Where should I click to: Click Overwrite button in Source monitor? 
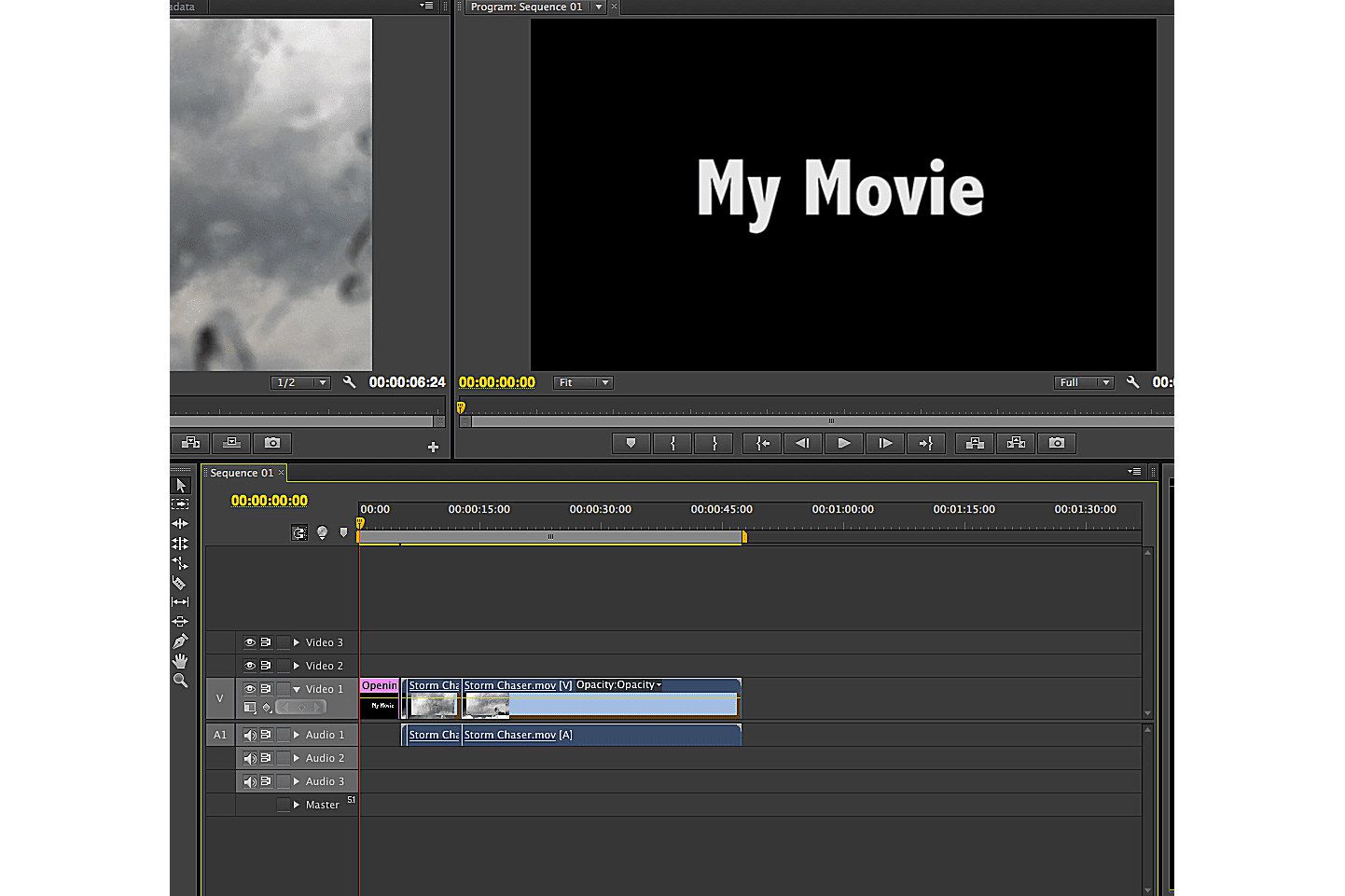tap(232, 443)
